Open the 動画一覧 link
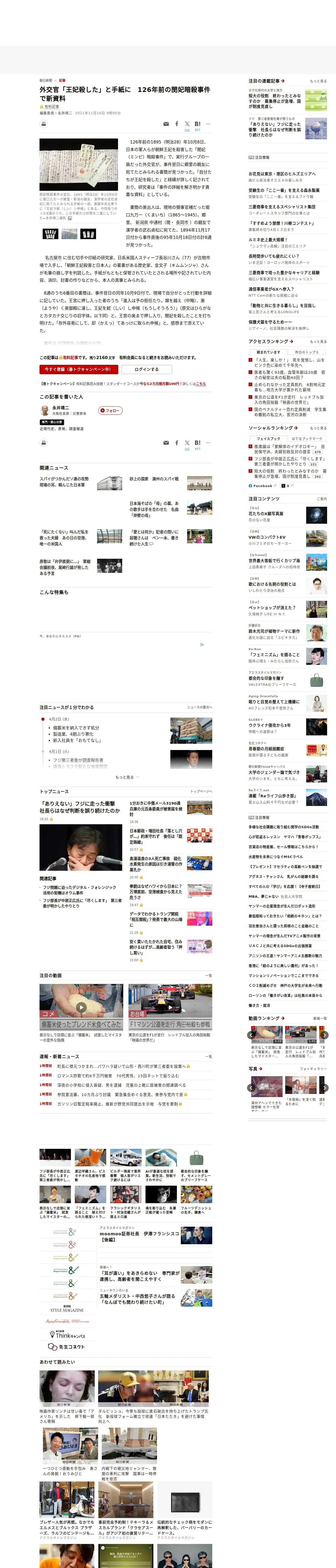The image size is (336, 1568). click(x=320, y=1018)
